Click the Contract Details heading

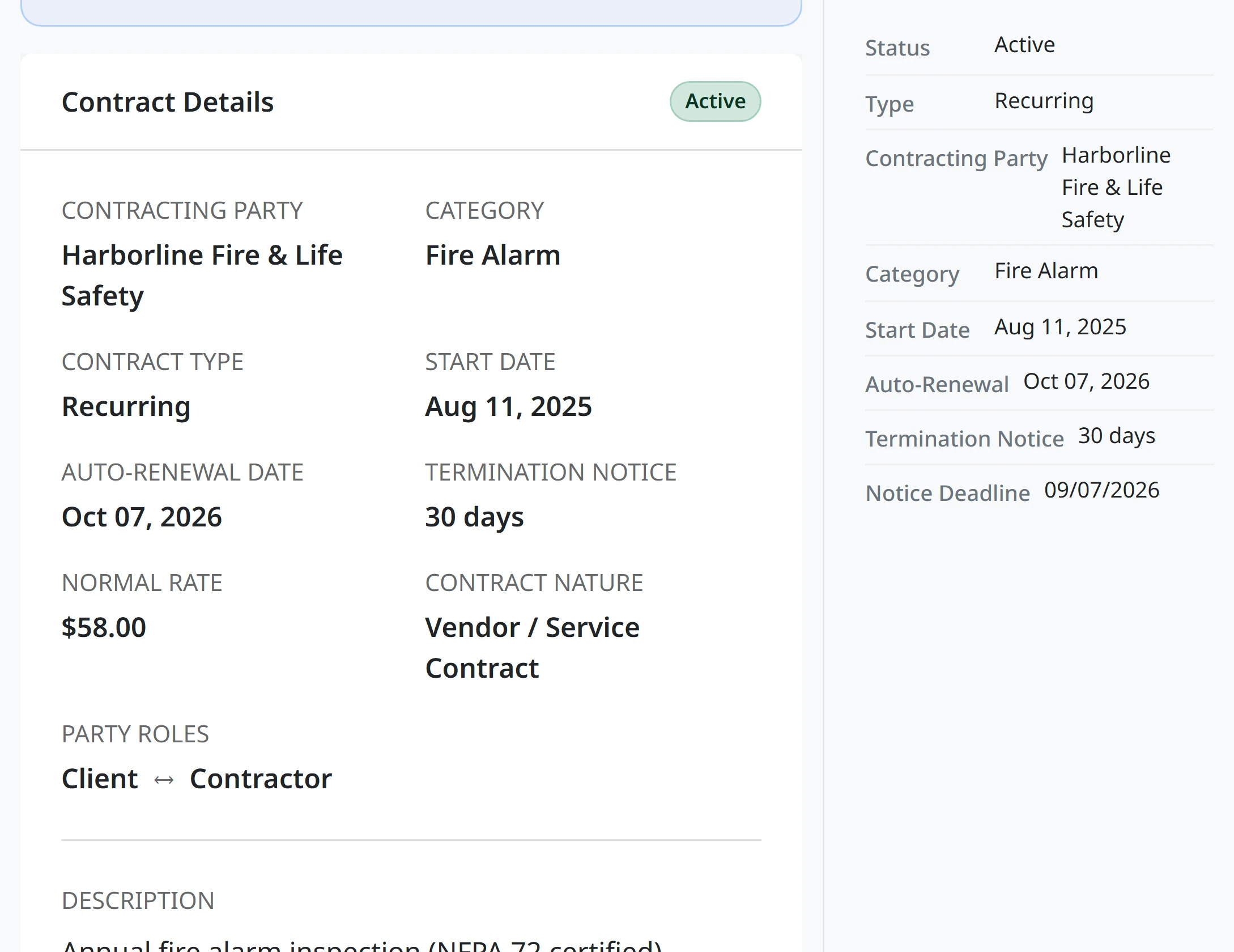[168, 103]
